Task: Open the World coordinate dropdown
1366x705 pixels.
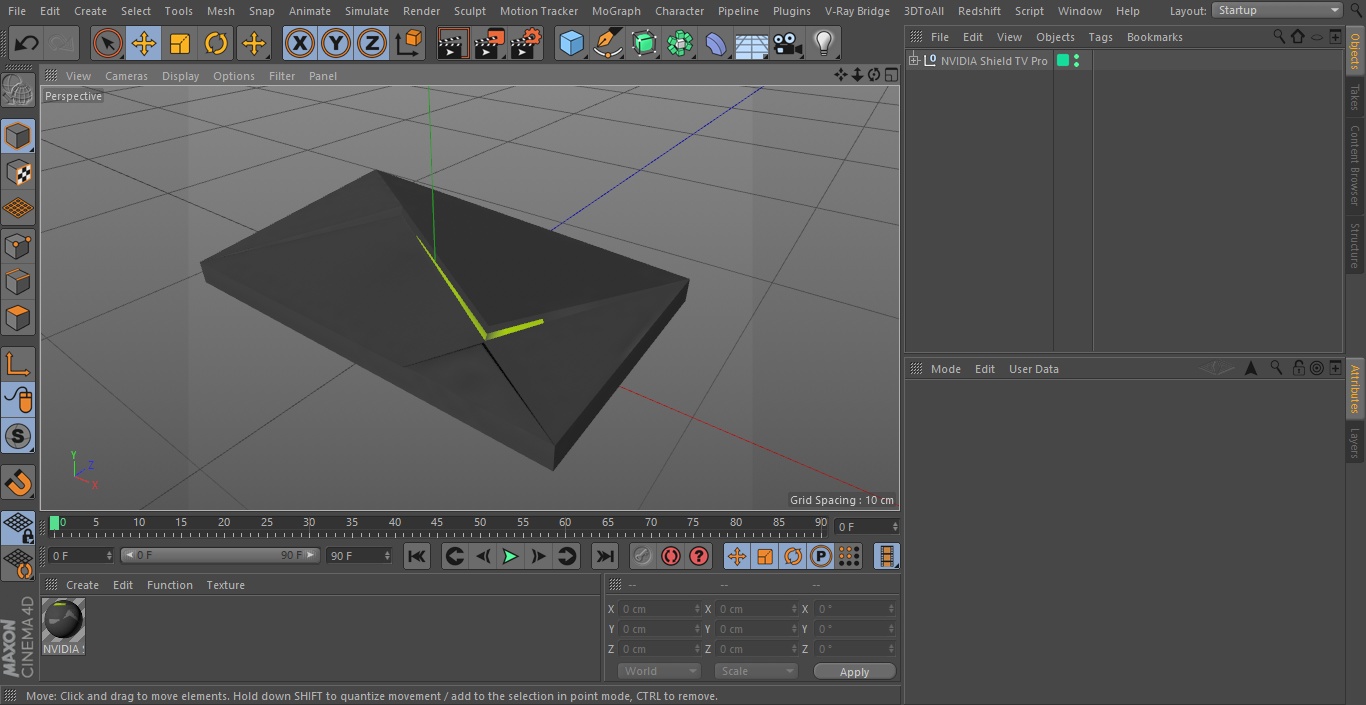Action: [x=659, y=671]
